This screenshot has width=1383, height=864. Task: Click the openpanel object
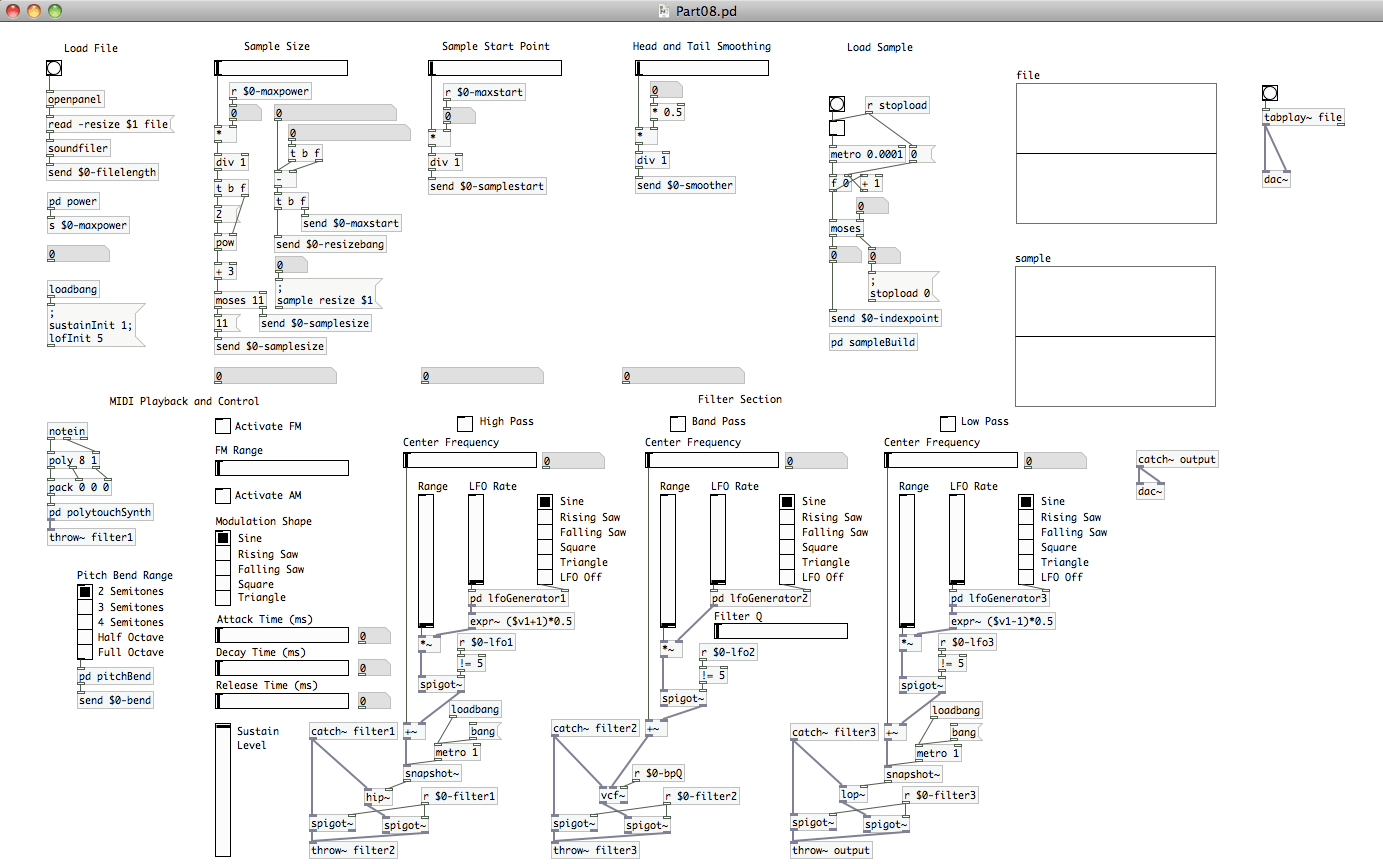point(76,100)
